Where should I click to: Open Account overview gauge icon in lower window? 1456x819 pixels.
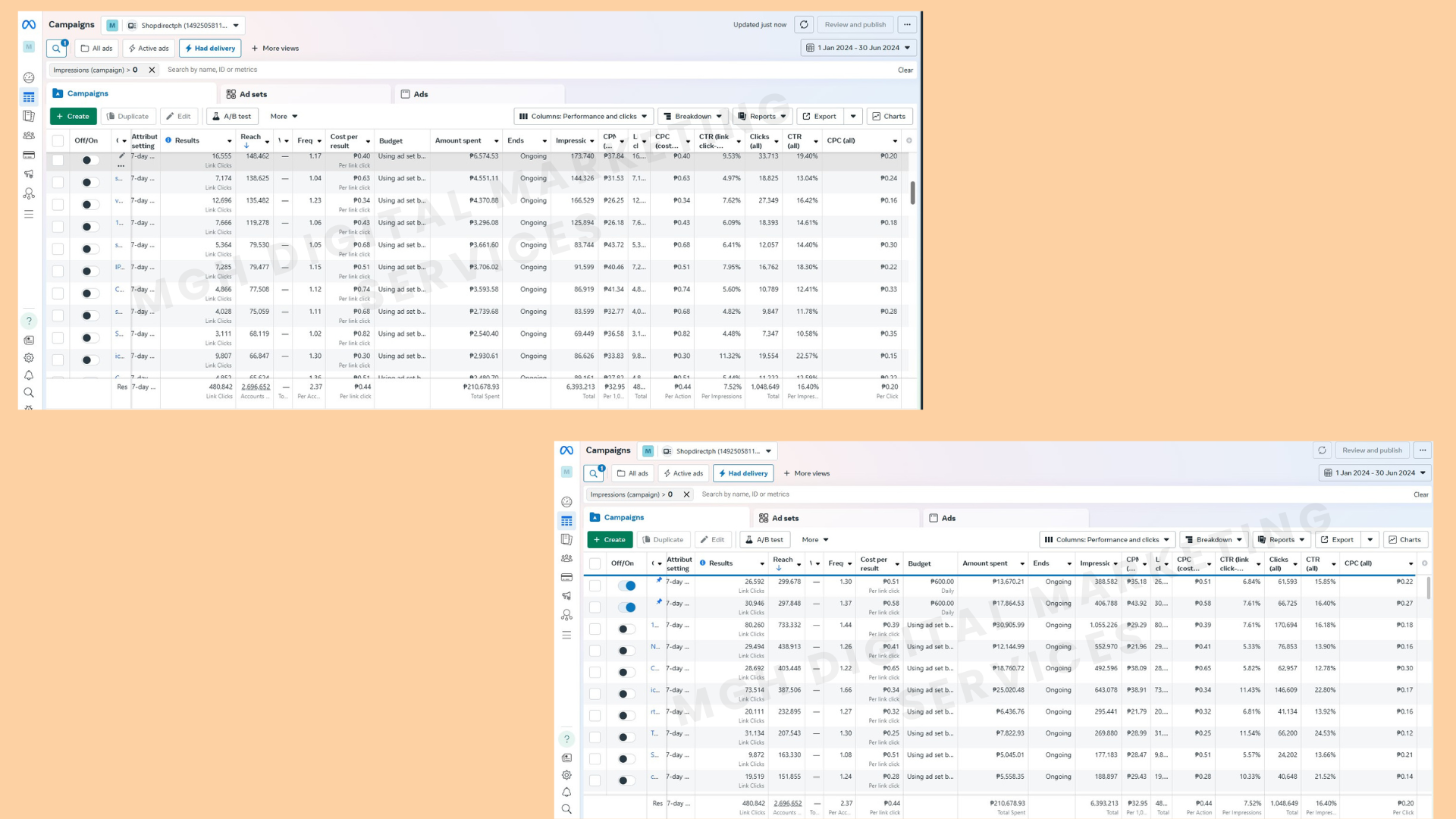(x=566, y=502)
